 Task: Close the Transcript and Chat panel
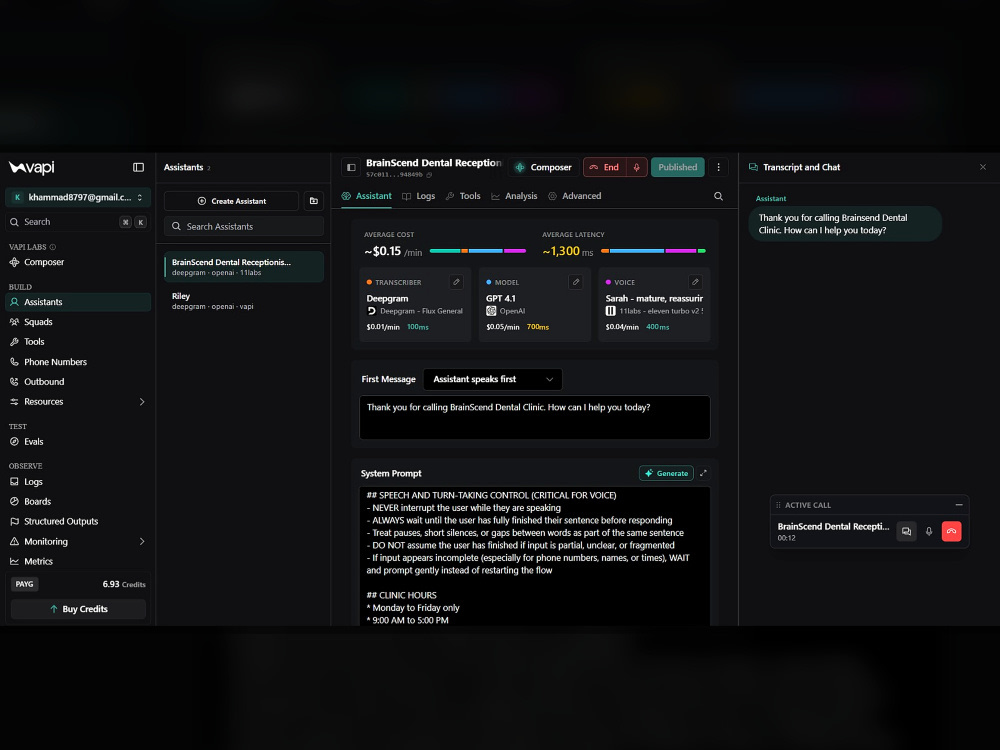point(983,167)
